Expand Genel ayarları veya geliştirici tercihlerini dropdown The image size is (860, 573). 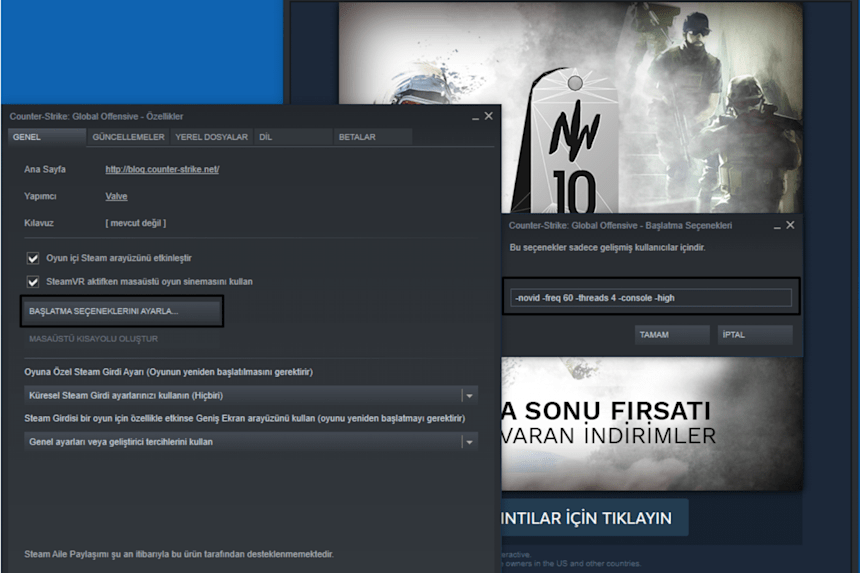pyautogui.click(x=251, y=442)
